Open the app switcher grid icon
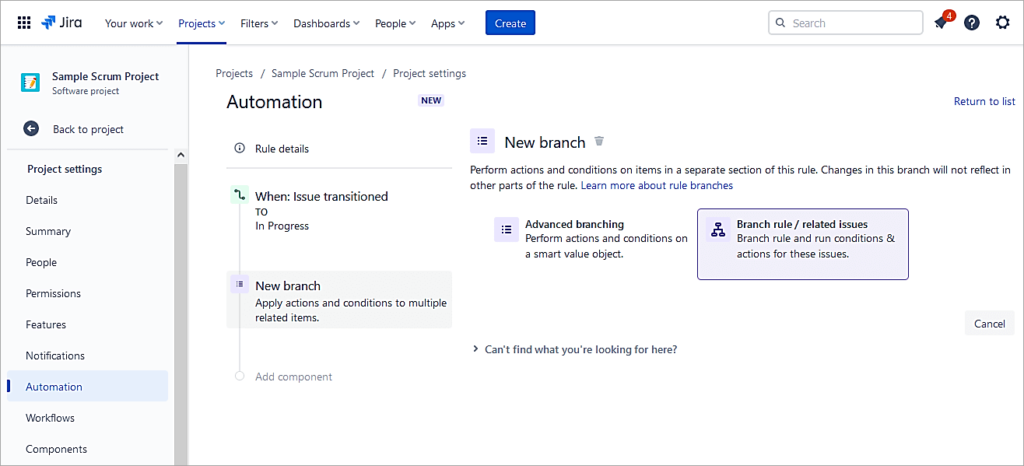Image resolution: width=1024 pixels, height=466 pixels. pyautogui.click(x=24, y=23)
